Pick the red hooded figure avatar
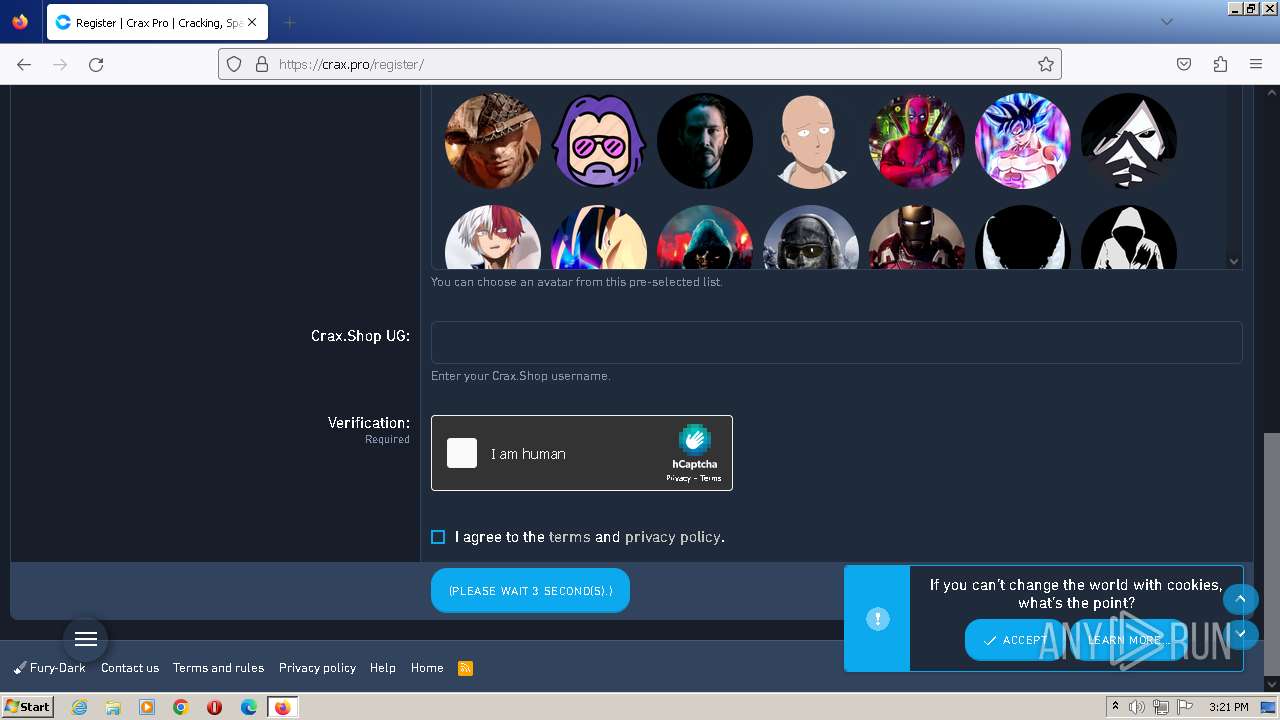 (x=705, y=238)
